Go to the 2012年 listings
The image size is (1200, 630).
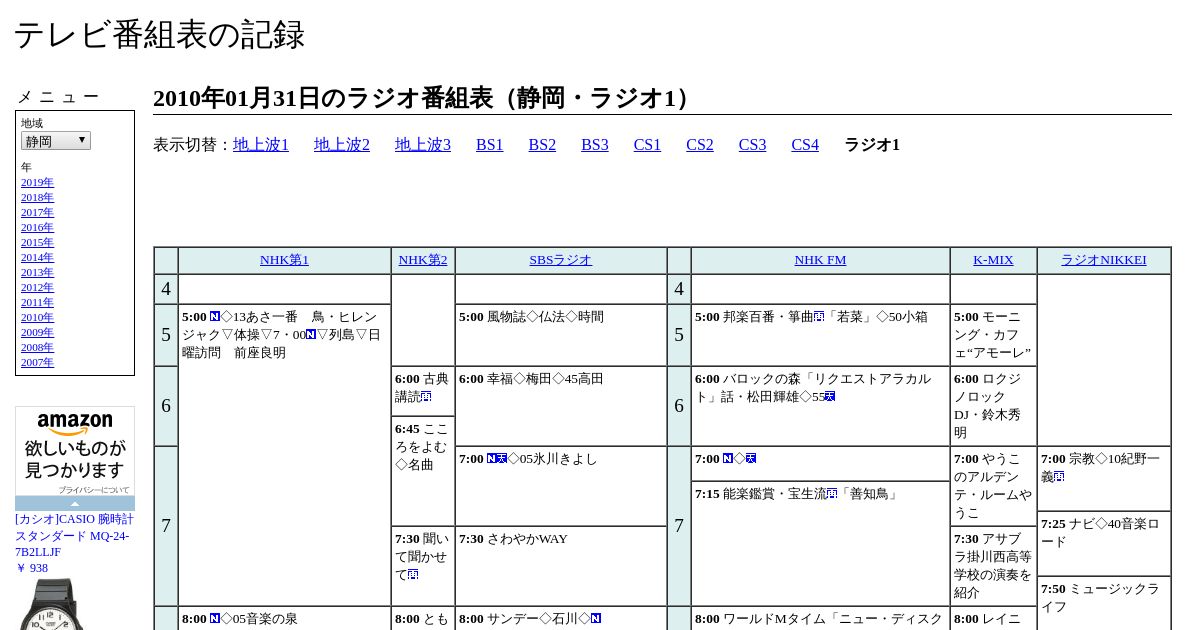pos(37,287)
